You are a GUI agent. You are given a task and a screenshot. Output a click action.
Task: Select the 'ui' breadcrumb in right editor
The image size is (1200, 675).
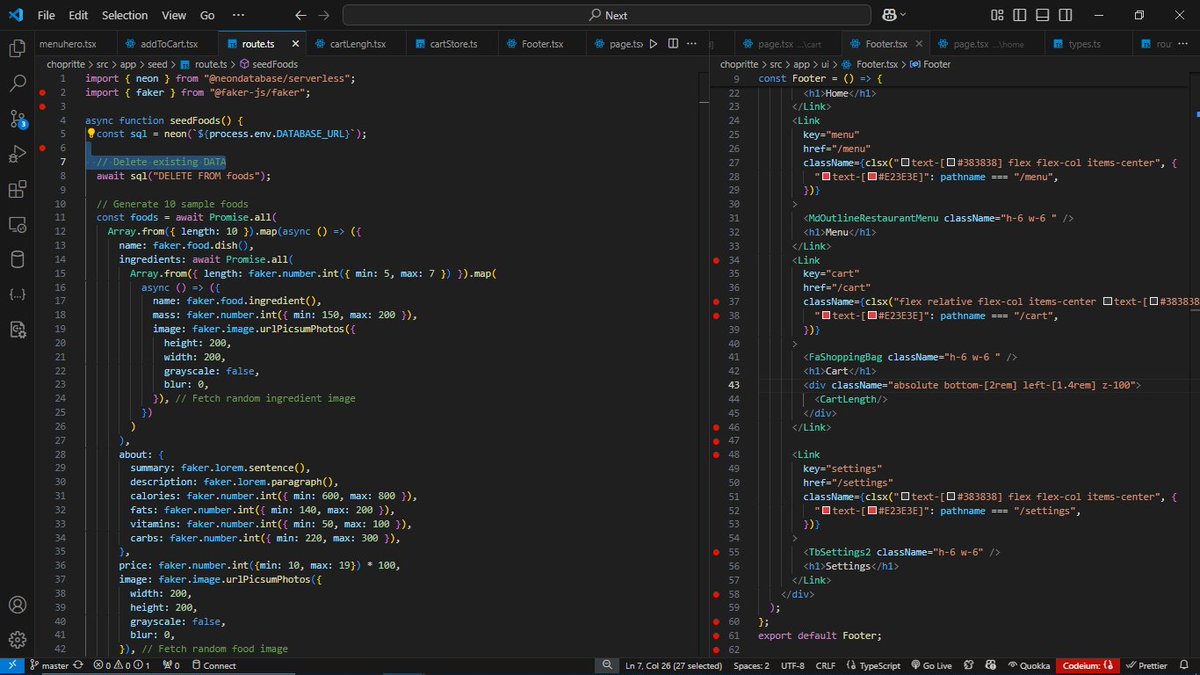824,64
